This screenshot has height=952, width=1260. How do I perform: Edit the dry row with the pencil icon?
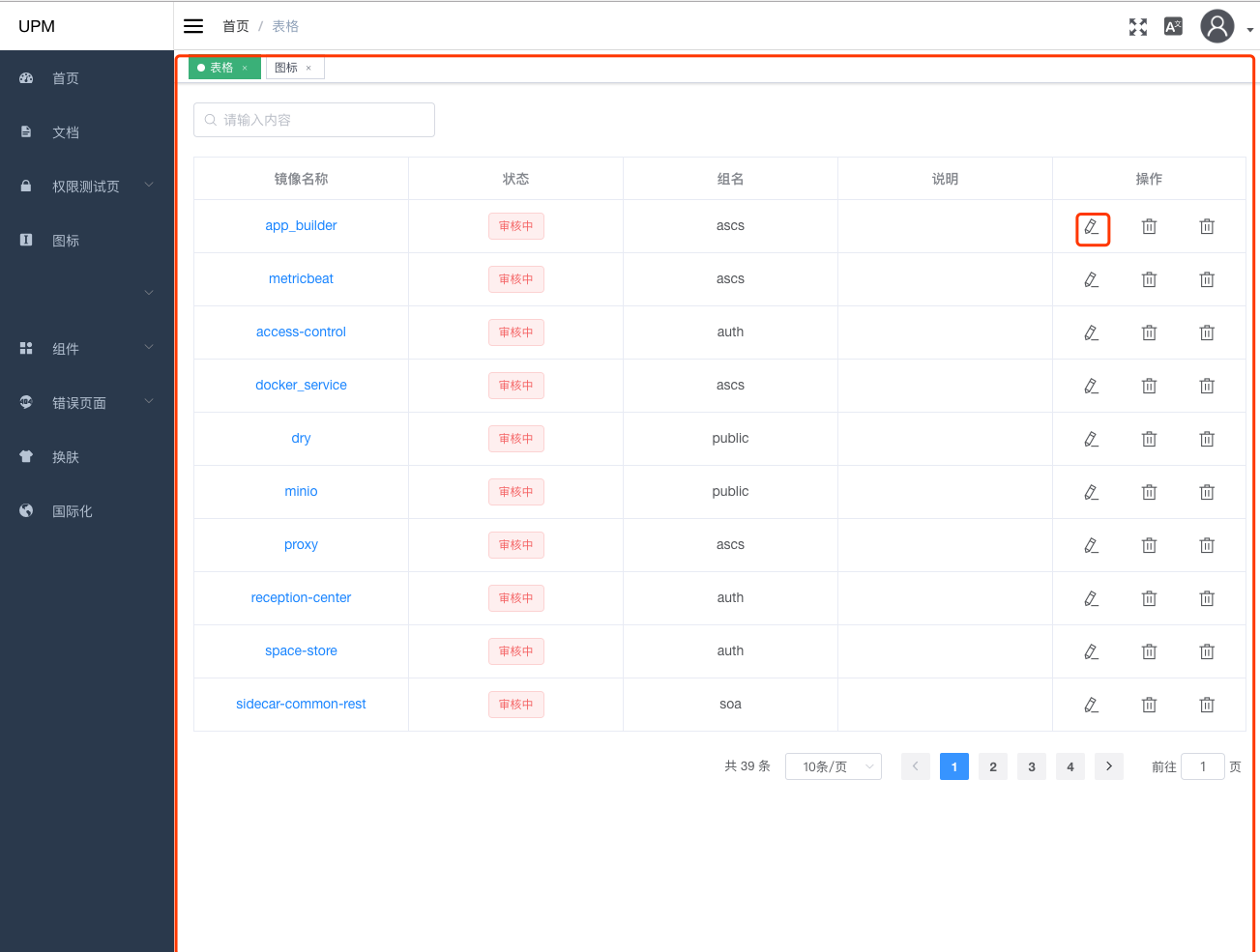pos(1091,439)
